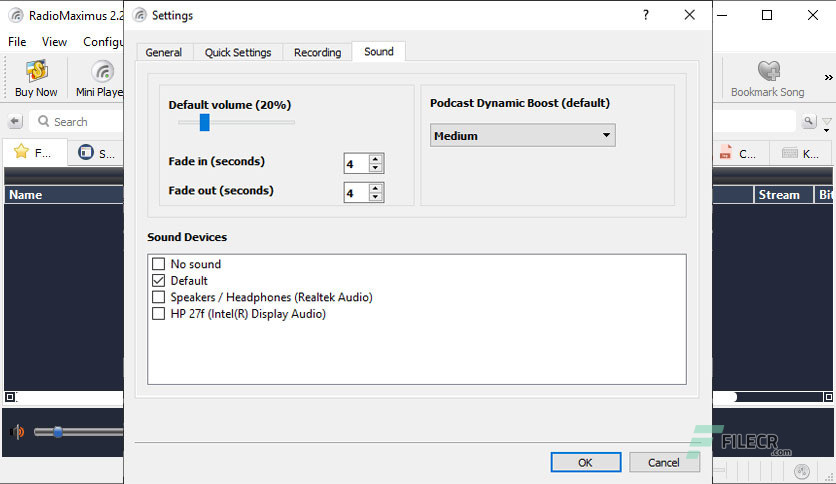Open the Podcast Dynamic Boost dropdown
The height and width of the screenshot is (484, 836).
click(x=522, y=135)
